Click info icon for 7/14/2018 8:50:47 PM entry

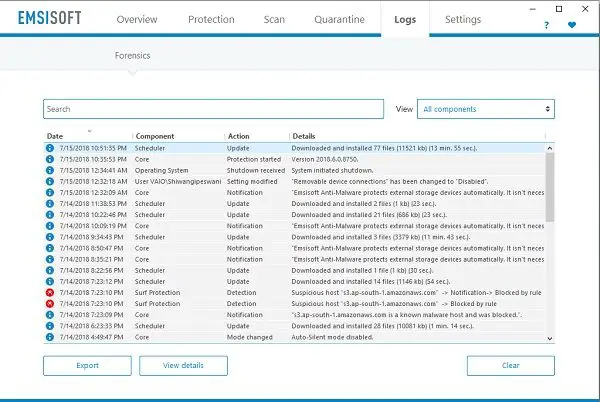point(50,248)
